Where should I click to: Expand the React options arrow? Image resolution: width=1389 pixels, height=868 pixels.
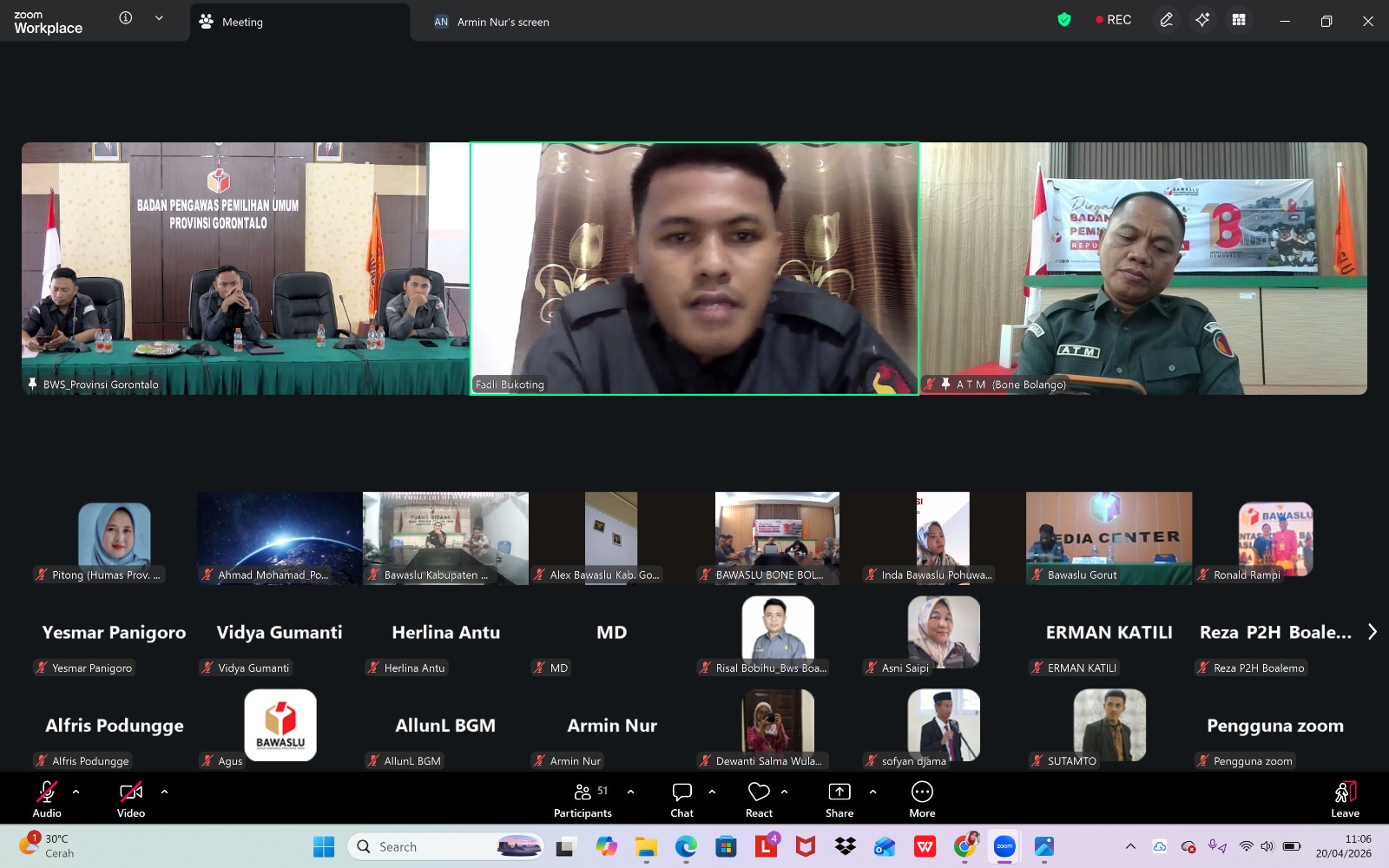click(785, 791)
